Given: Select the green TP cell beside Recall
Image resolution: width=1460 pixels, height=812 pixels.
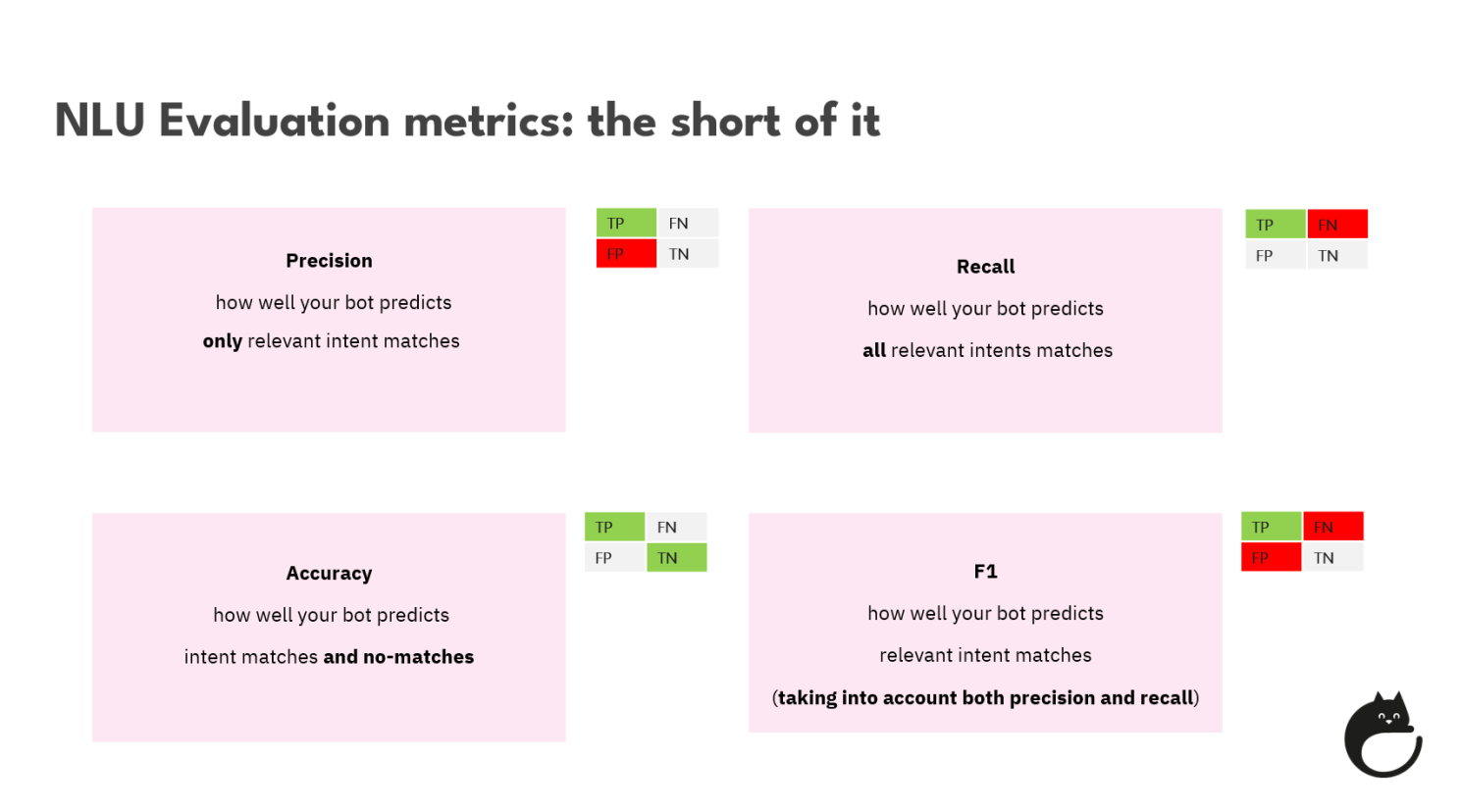Looking at the screenshot, I should [x=1275, y=225].
